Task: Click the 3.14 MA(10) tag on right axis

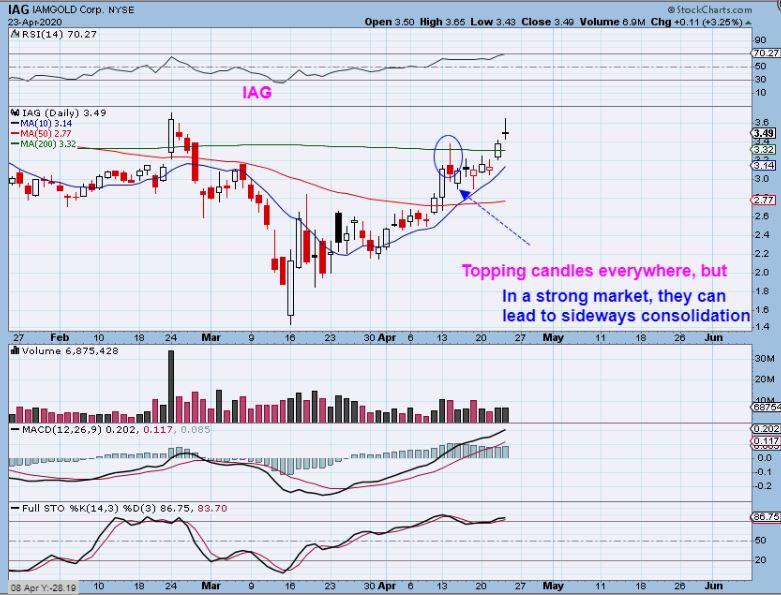Action: (x=764, y=165)
